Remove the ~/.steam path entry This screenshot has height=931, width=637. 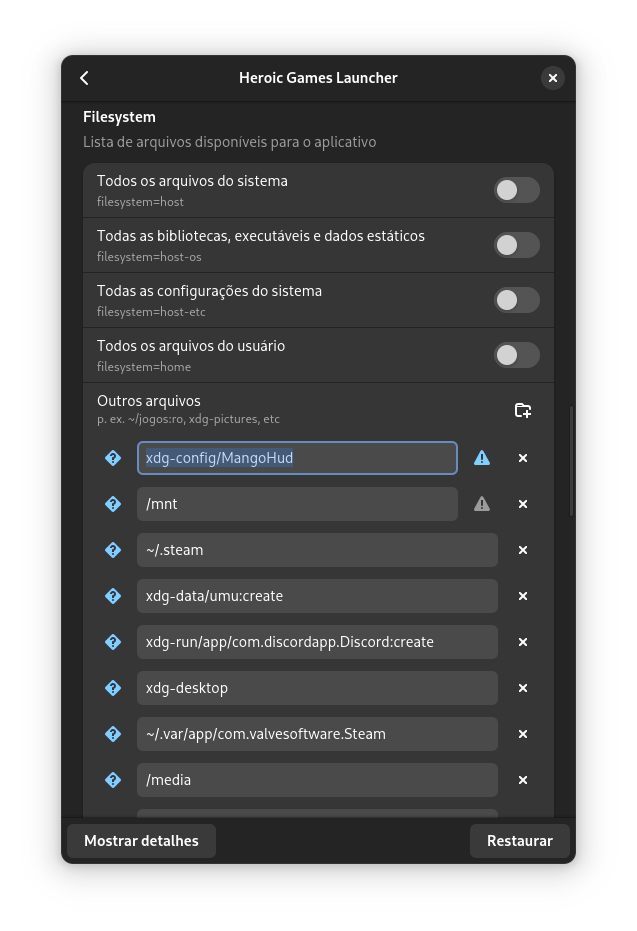point(522,550)
